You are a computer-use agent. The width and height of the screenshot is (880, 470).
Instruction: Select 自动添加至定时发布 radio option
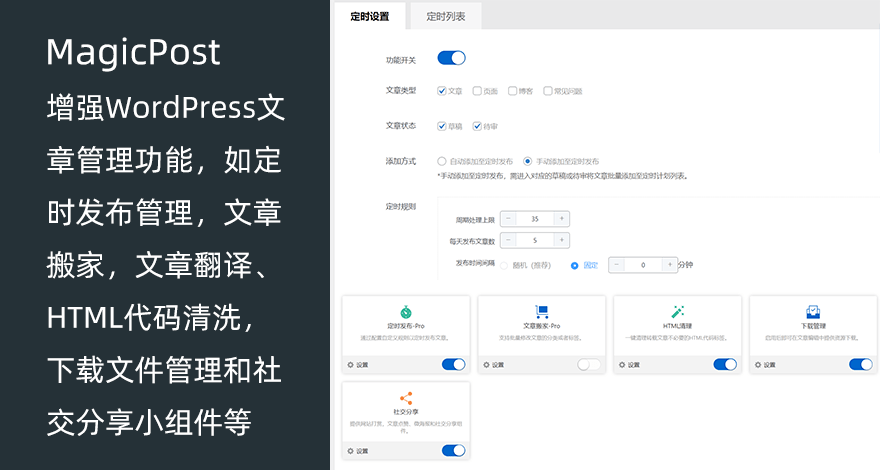tap(442, 161)
